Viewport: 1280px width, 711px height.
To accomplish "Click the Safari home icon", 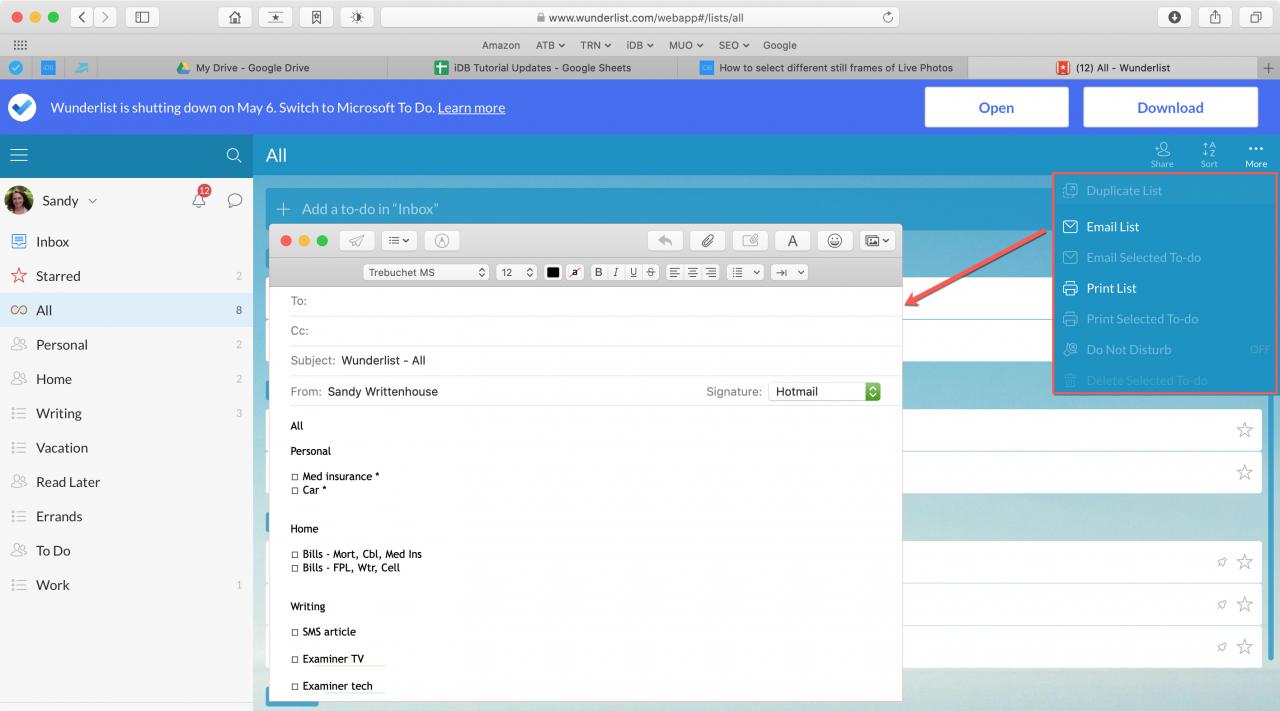I will tap(234, 17).
